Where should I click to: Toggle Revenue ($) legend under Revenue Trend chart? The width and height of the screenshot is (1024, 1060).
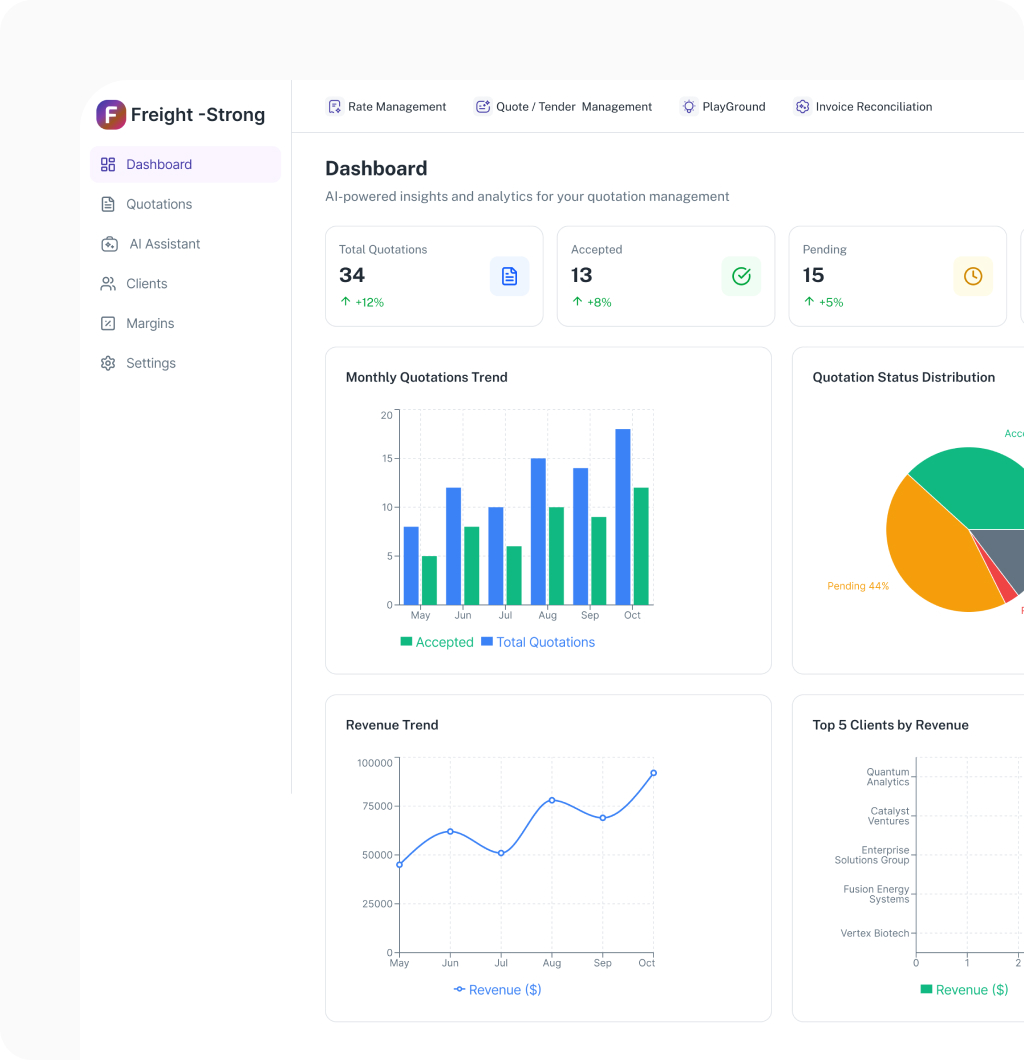coord(497,989)
